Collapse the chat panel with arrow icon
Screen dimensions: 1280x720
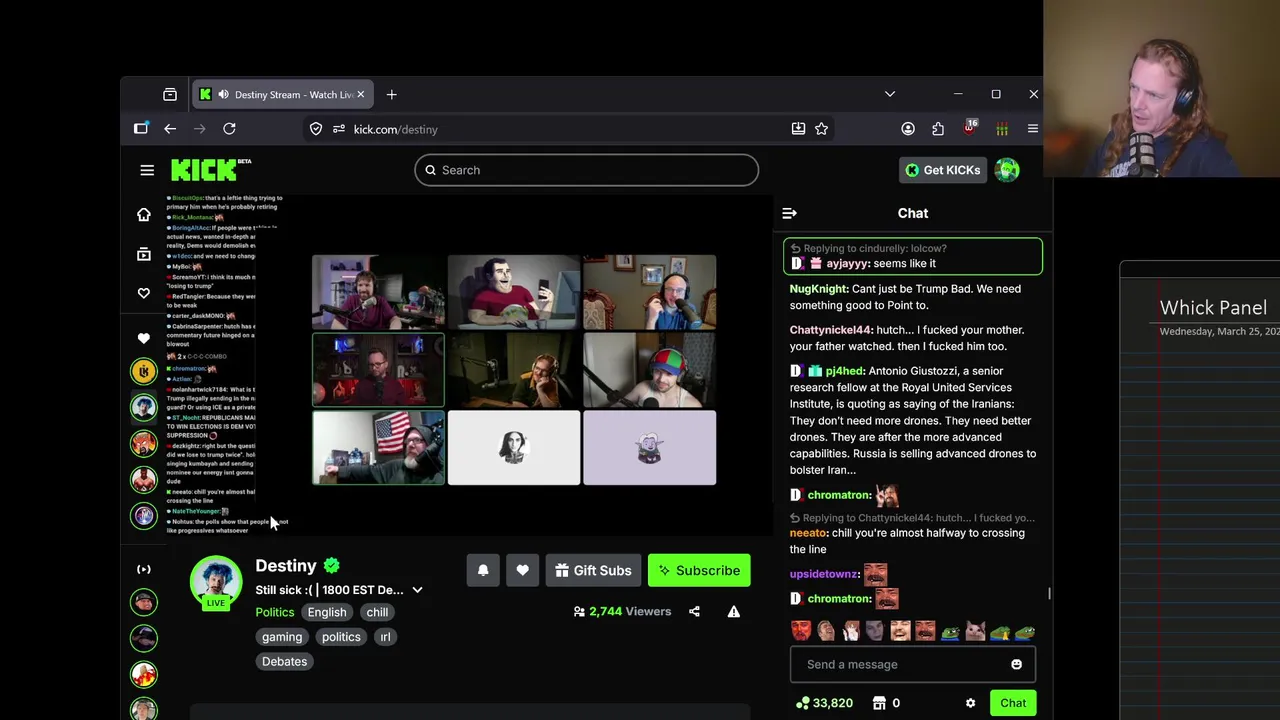pyautogui.click(x=789, y=213)
